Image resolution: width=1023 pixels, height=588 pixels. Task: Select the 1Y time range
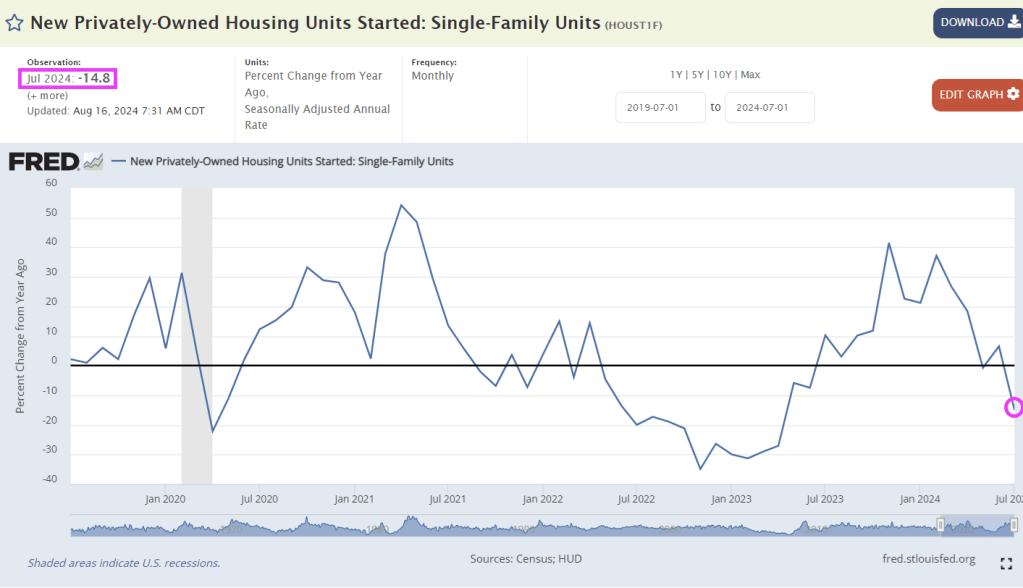pos(677,75)
